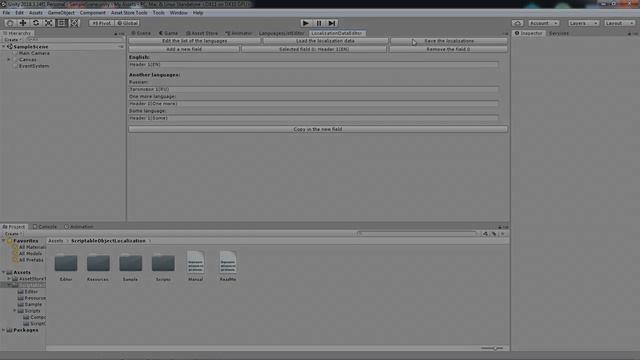Open the Hierarchy Create dropdown

pos(13,40)
